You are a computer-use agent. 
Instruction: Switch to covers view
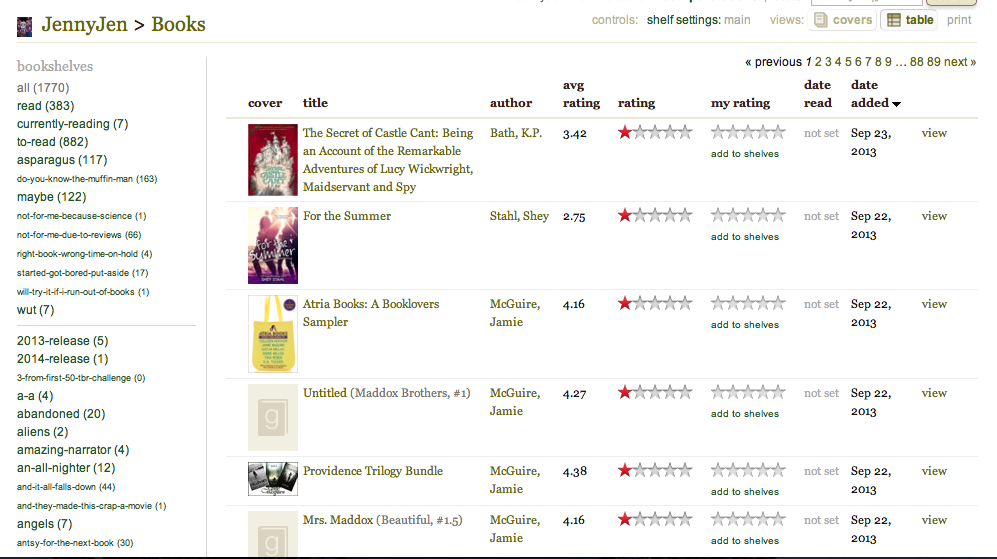(x=842, y=20)
